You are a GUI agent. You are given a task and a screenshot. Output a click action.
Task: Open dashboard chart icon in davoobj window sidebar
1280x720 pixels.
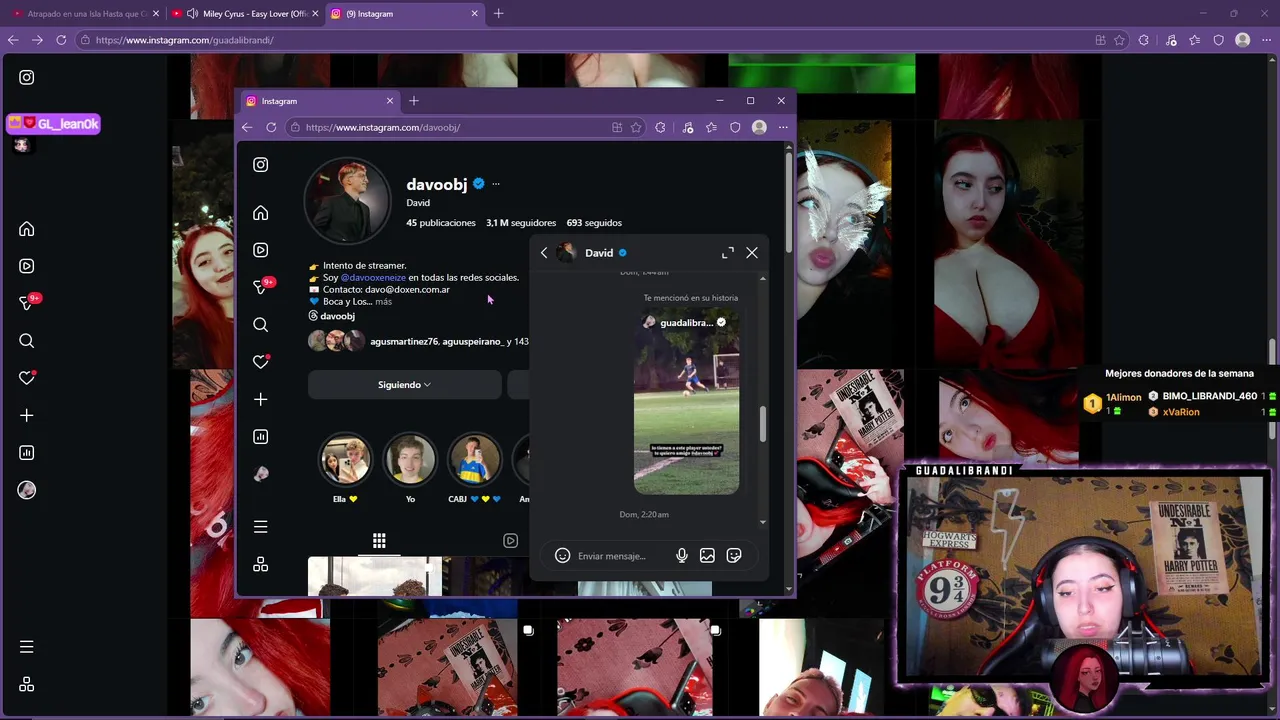pos(260,437)
